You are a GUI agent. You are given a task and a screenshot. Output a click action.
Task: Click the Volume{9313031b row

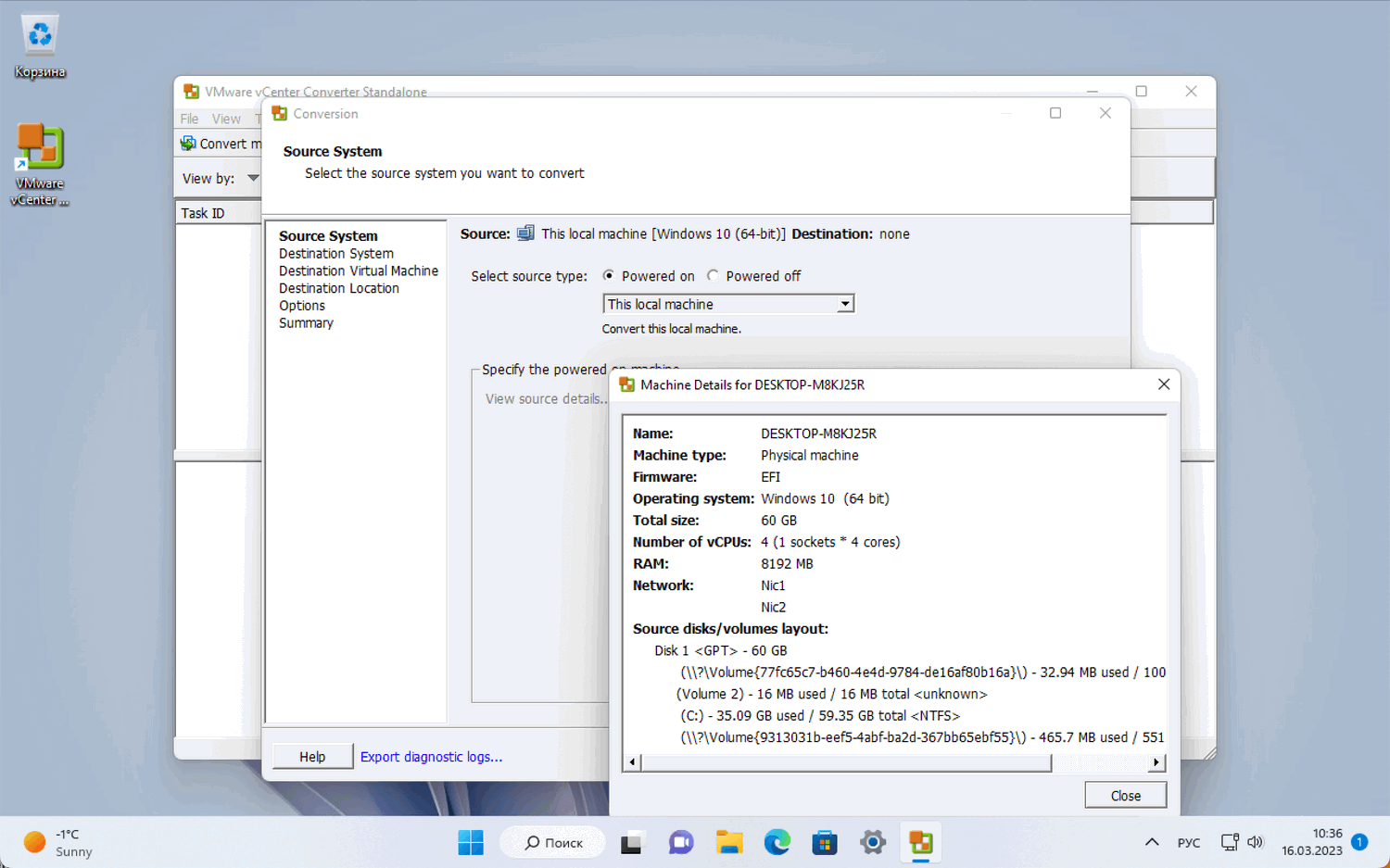point(923,738)
